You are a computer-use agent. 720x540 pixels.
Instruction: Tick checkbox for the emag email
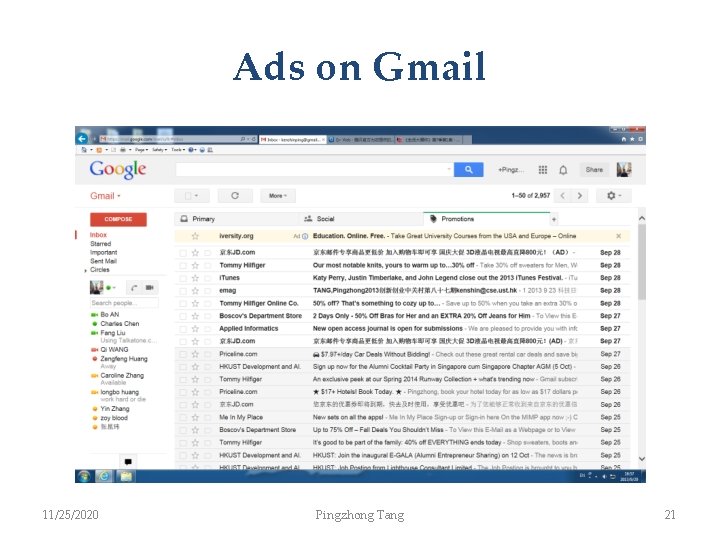click(183, 291)
